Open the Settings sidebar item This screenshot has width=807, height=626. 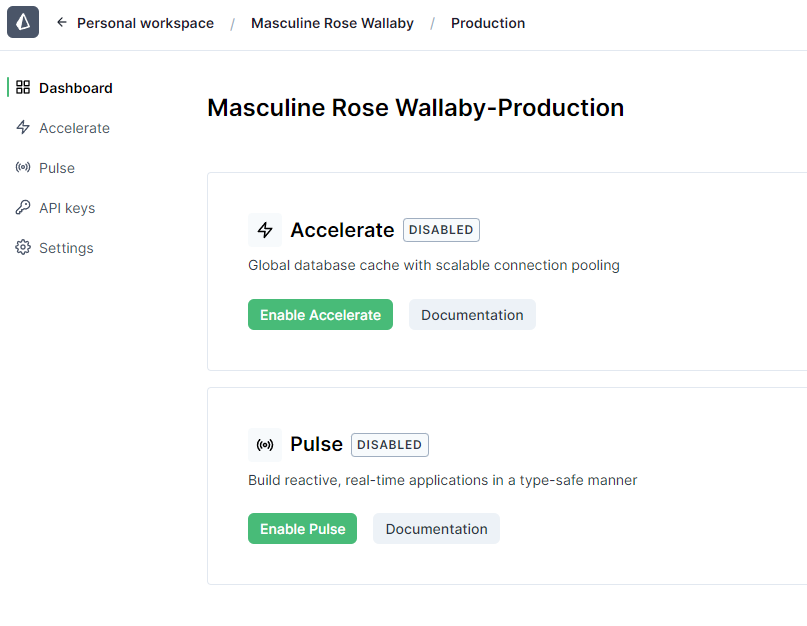66,248
